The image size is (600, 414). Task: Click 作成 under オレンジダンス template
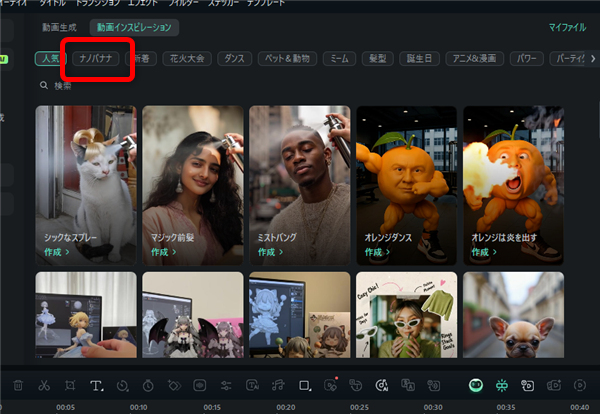378,253
